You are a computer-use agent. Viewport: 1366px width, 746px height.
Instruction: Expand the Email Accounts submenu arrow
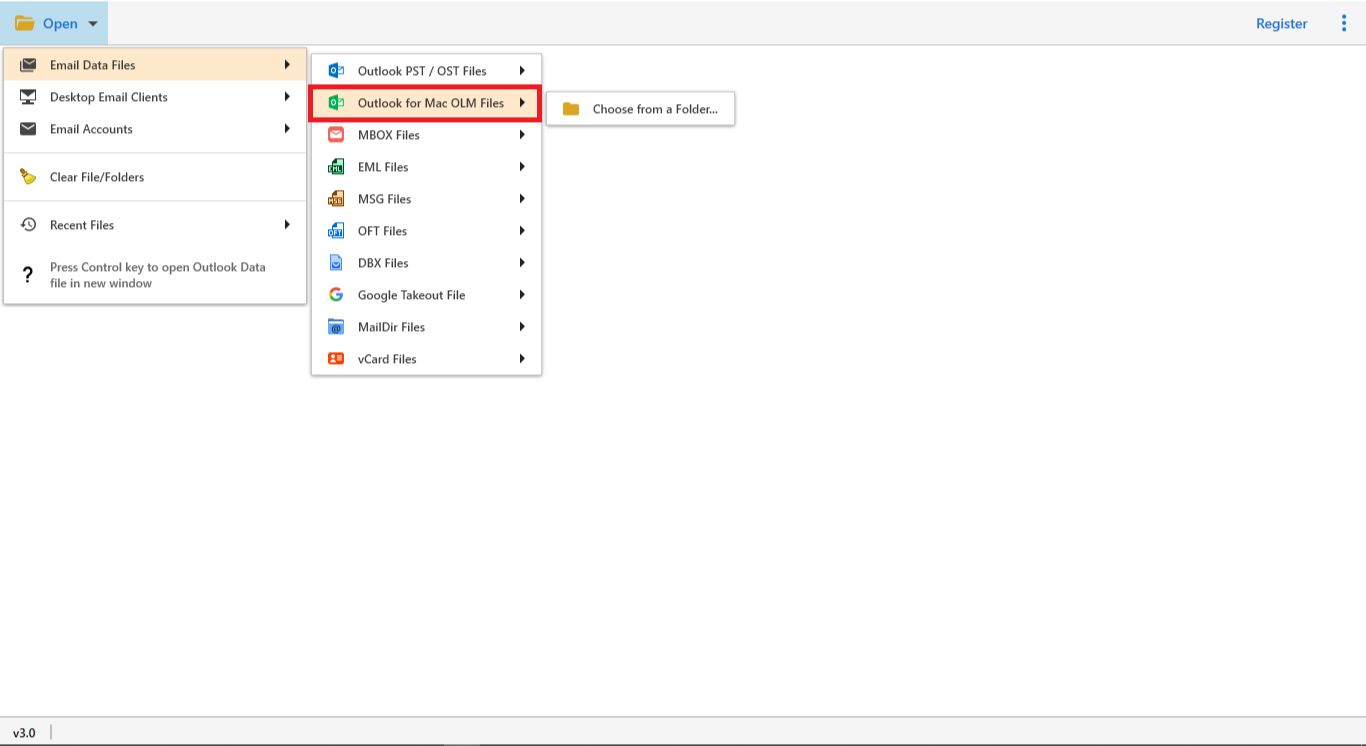point(287,129)
